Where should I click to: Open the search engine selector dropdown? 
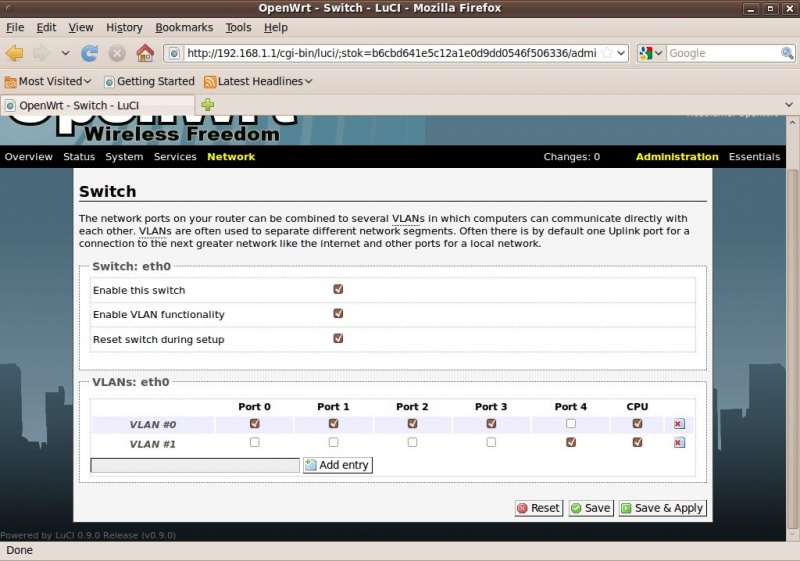click(652, 53)
